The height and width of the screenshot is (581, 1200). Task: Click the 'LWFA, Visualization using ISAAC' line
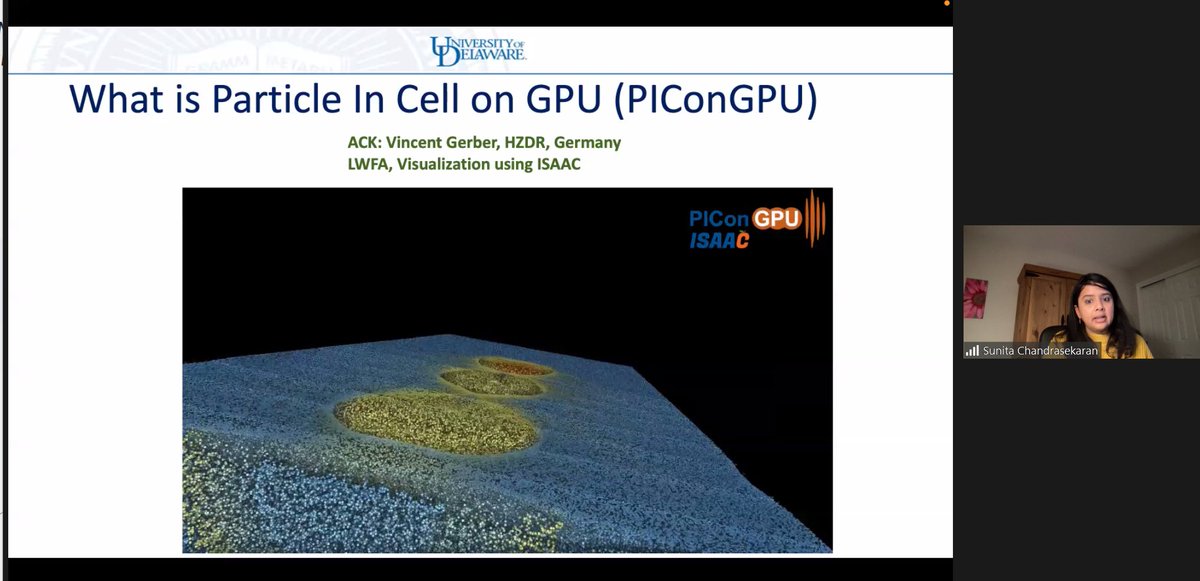(464, 165)
